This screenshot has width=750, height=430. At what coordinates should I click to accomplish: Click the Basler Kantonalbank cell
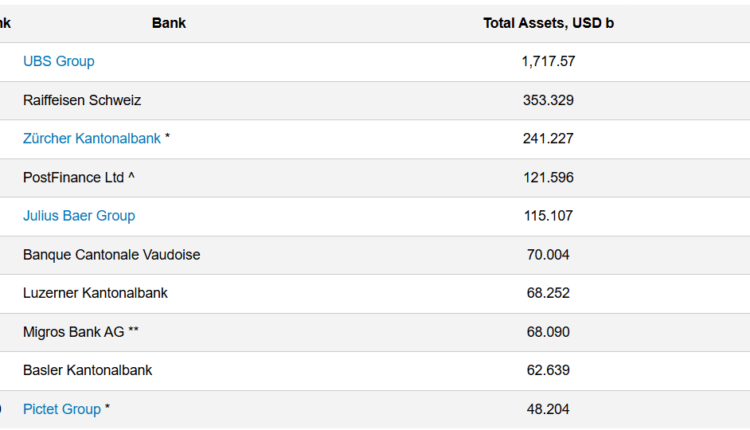pos(88,370)
